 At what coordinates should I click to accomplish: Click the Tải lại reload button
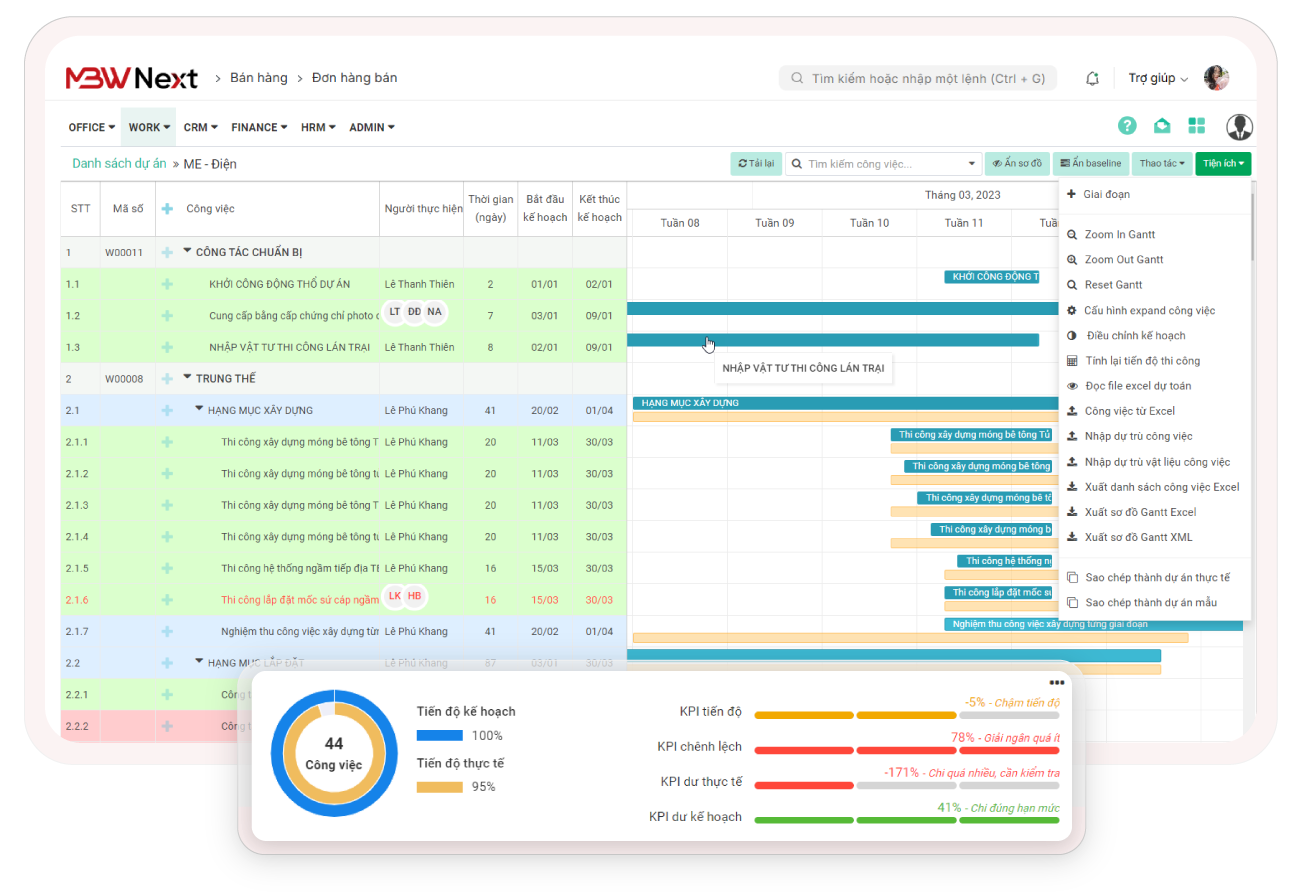[x=756, y=164]
